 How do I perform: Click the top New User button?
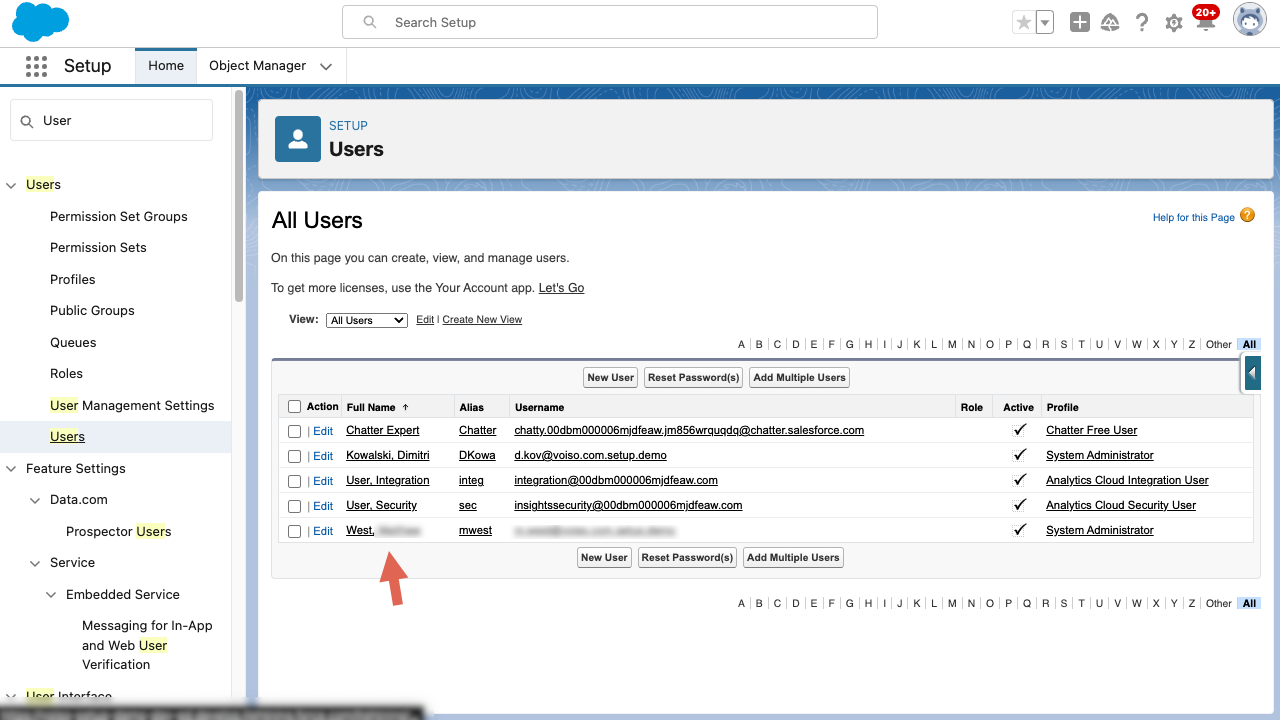611,378
